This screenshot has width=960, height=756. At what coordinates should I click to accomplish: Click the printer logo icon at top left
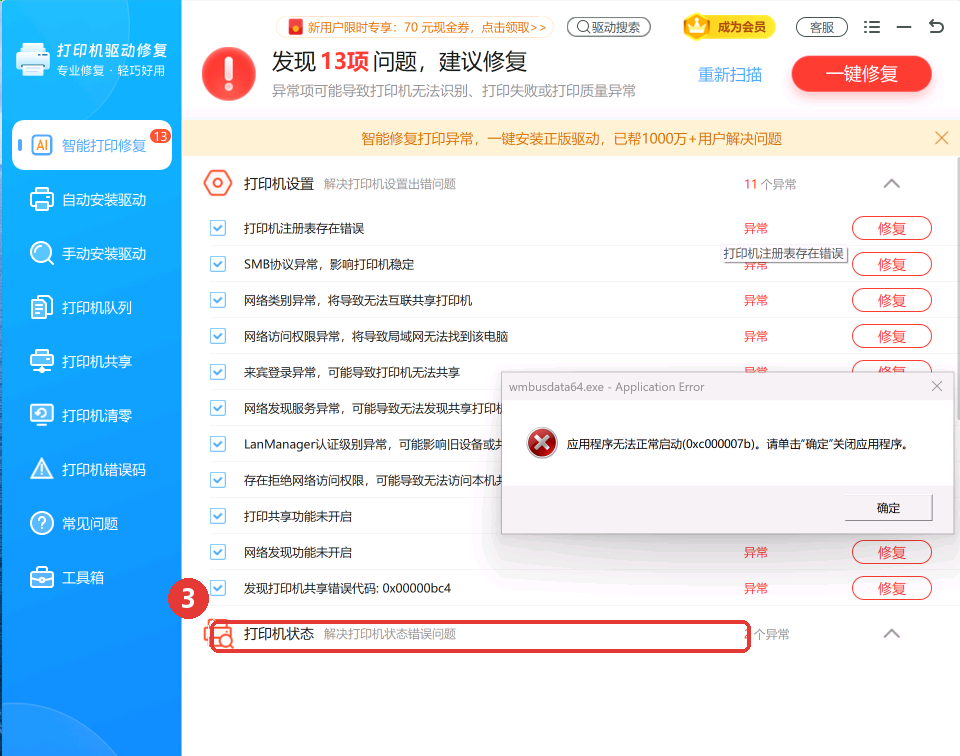click(32, 59)
